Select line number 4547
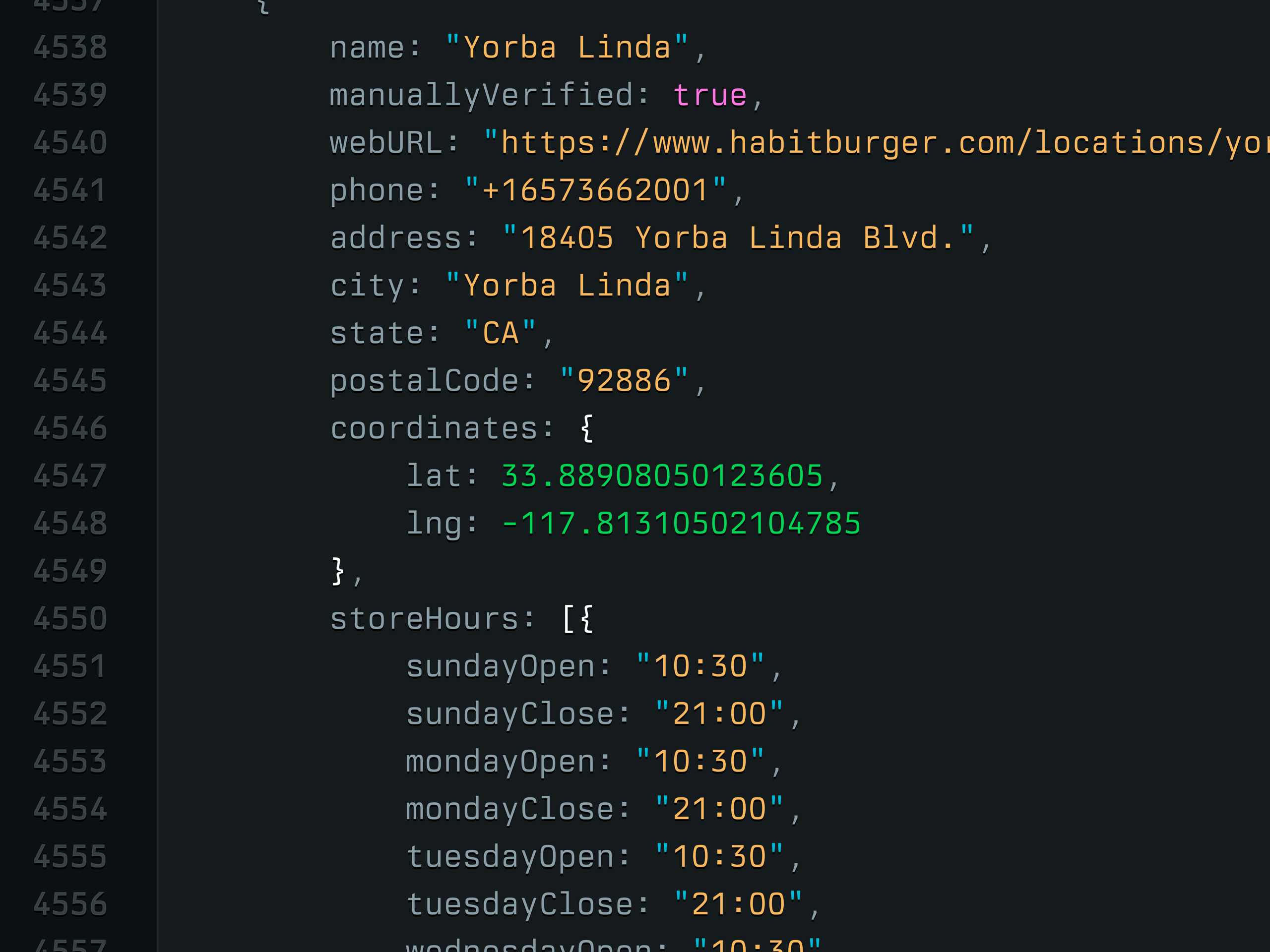 [70, 476]
